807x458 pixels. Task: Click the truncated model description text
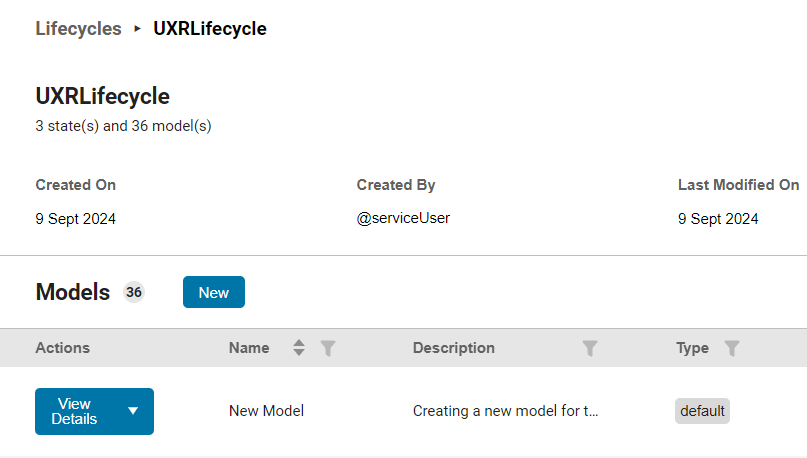505,411
